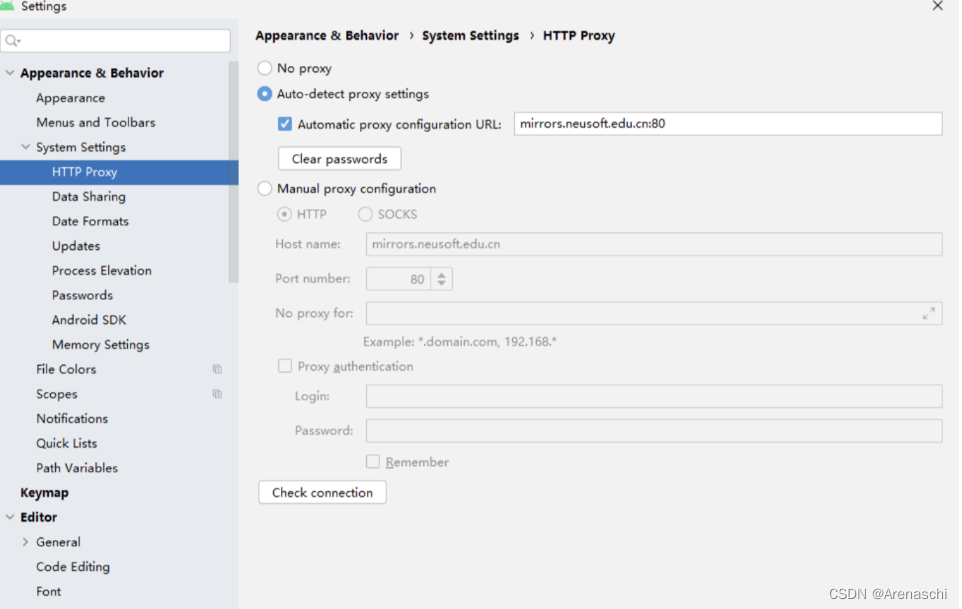Viewport: 962px width, 609px height.
Task: Expand the Editor tree node
Action: 8,517
